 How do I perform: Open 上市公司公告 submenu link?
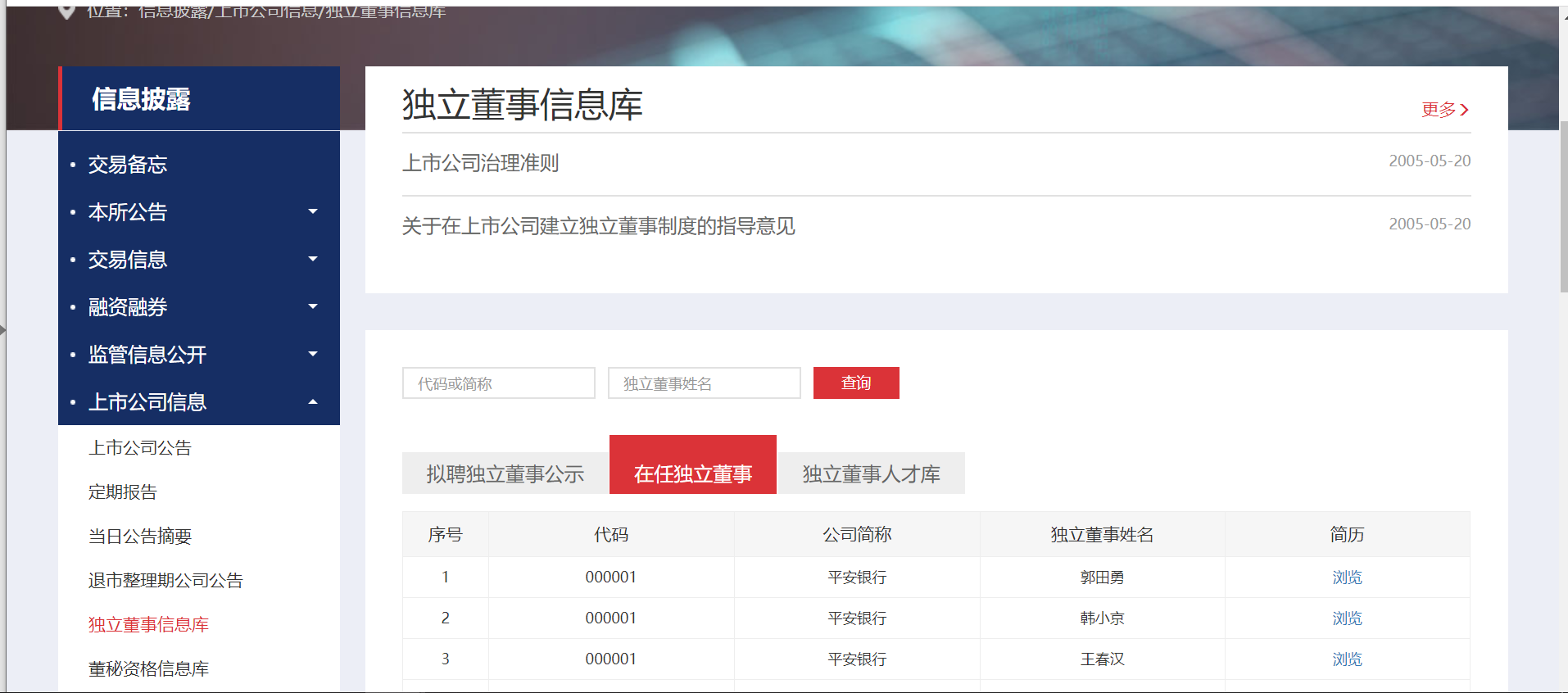[140, 448]
